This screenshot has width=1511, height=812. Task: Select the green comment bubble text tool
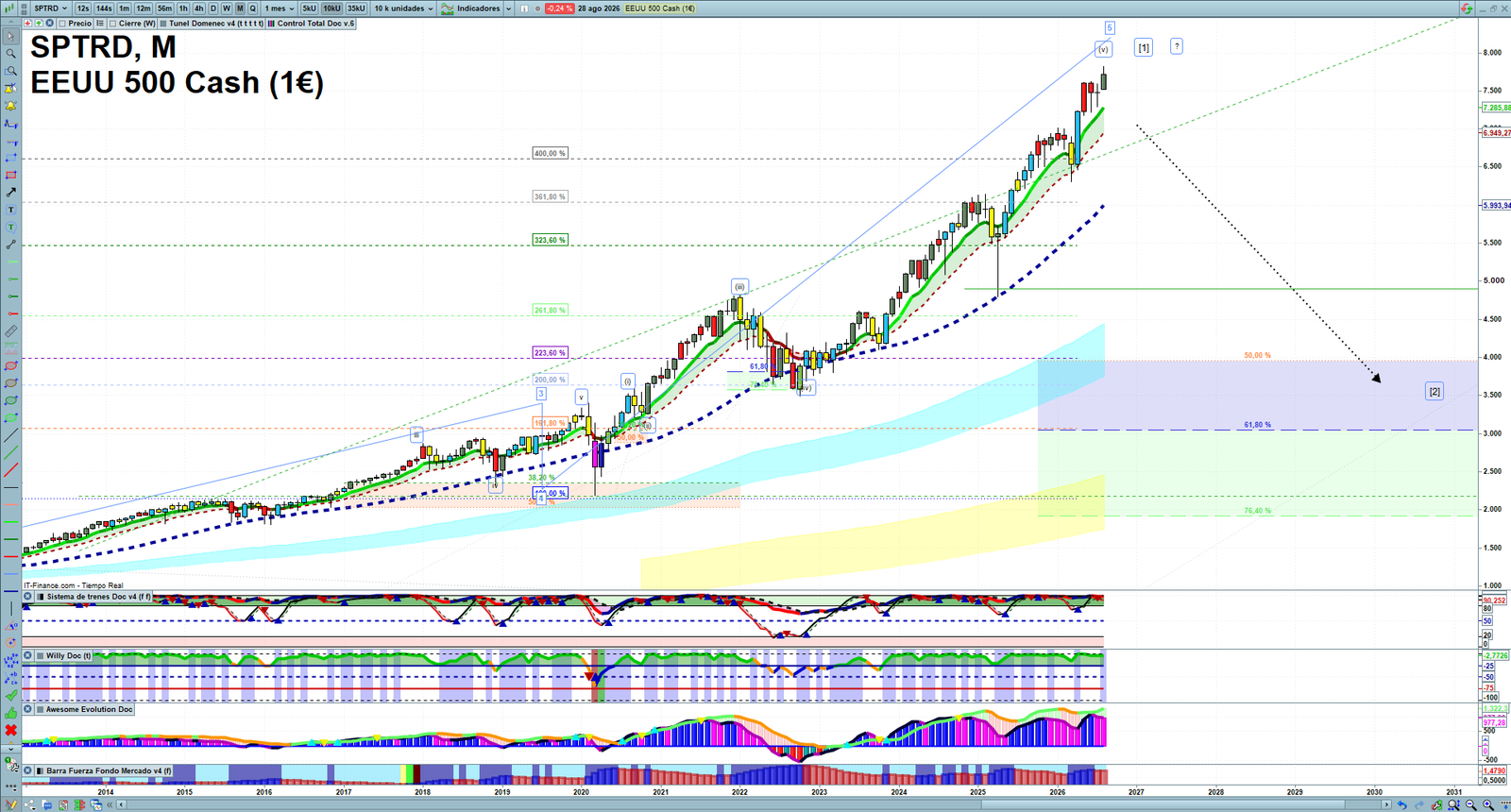[11, 228]
